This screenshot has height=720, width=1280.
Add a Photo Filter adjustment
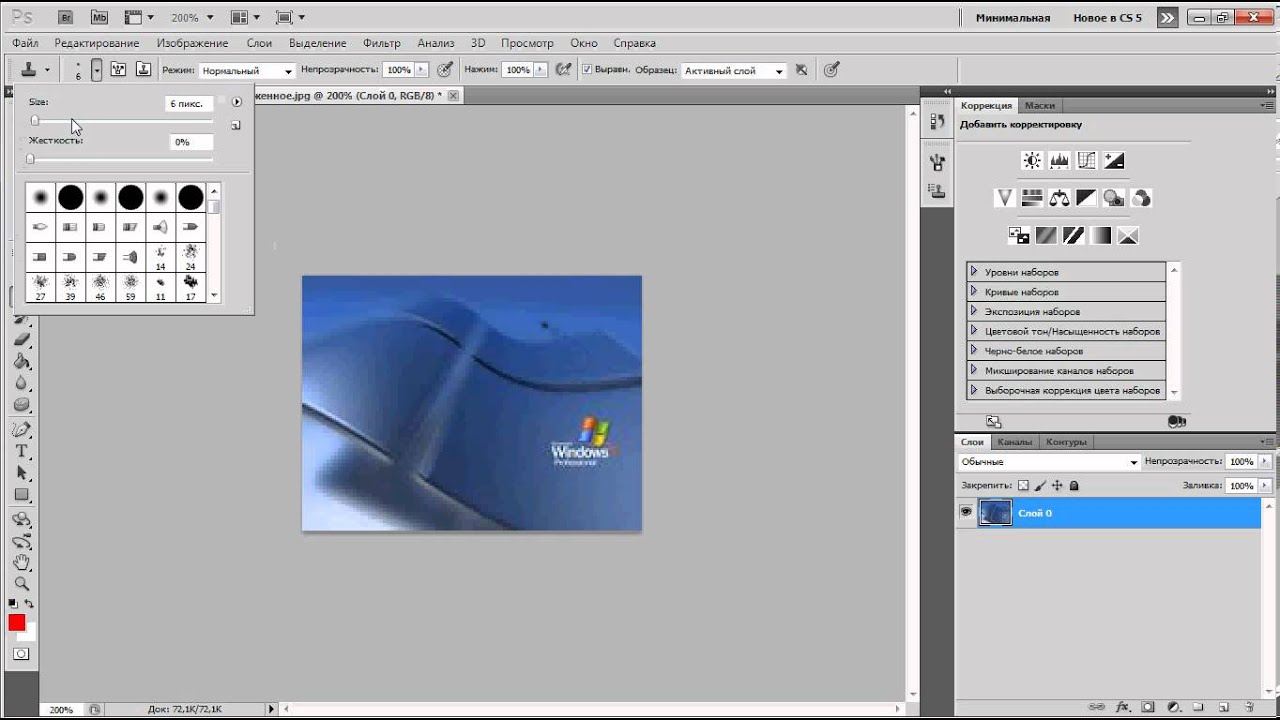(x=1114, y=198)
